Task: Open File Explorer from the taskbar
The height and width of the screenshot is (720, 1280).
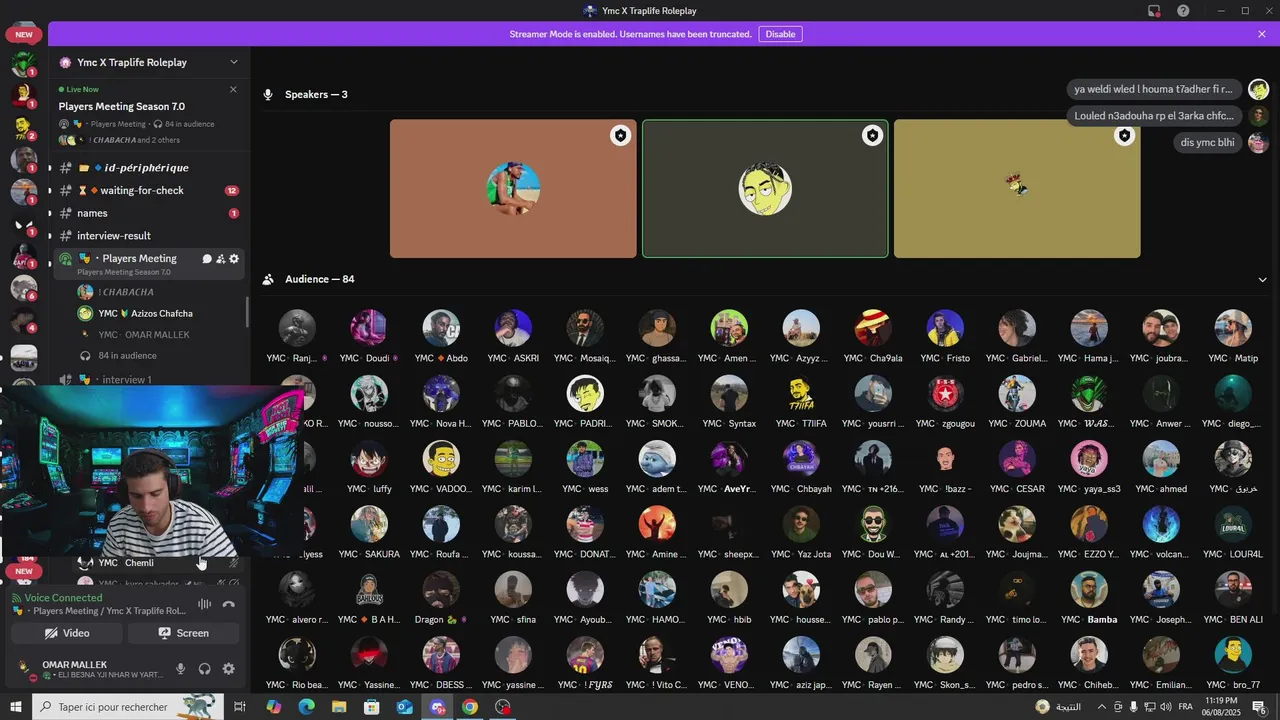Action: (x=339, y=707)
